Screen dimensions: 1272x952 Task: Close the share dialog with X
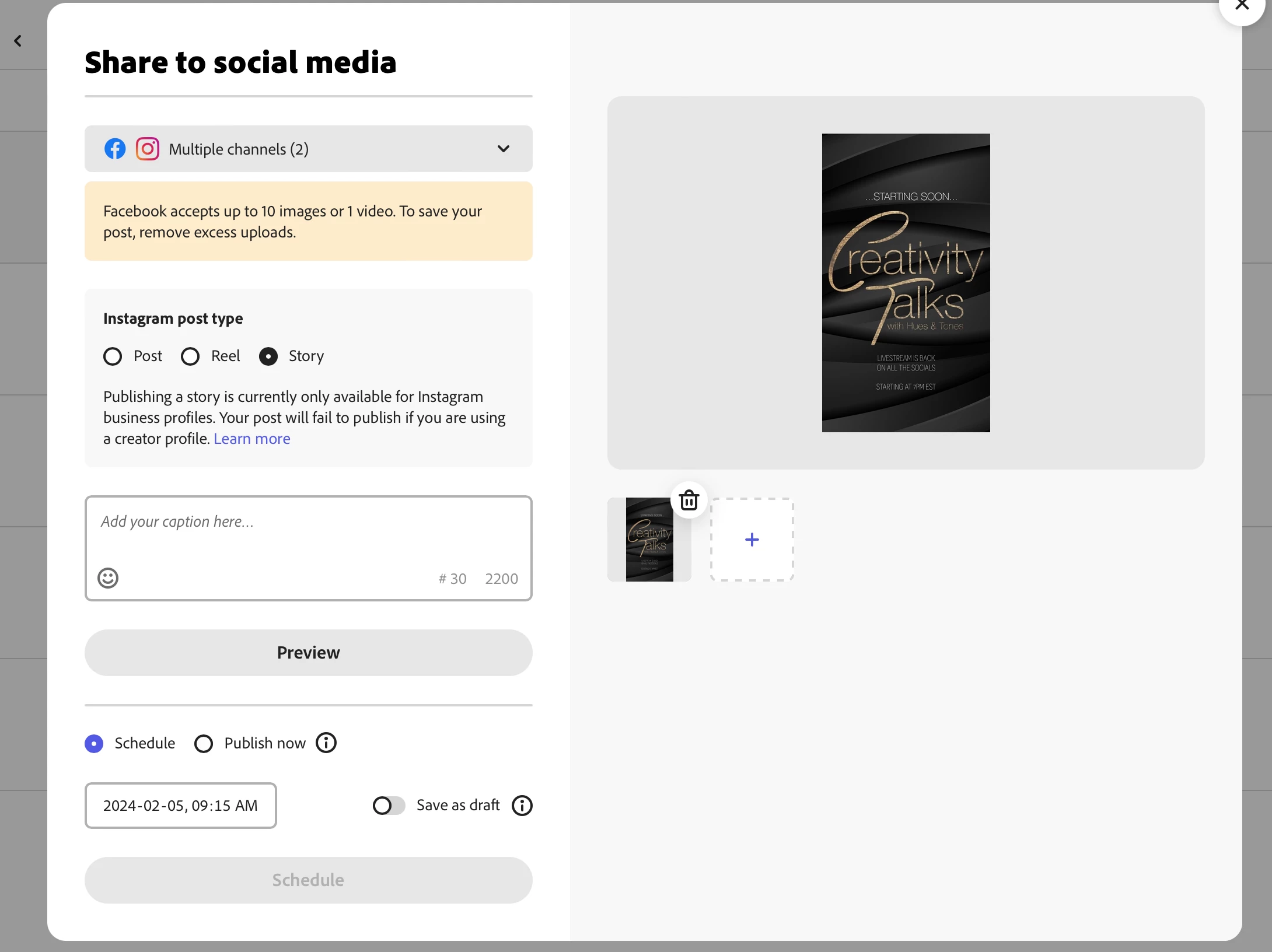pos(1242,6)
